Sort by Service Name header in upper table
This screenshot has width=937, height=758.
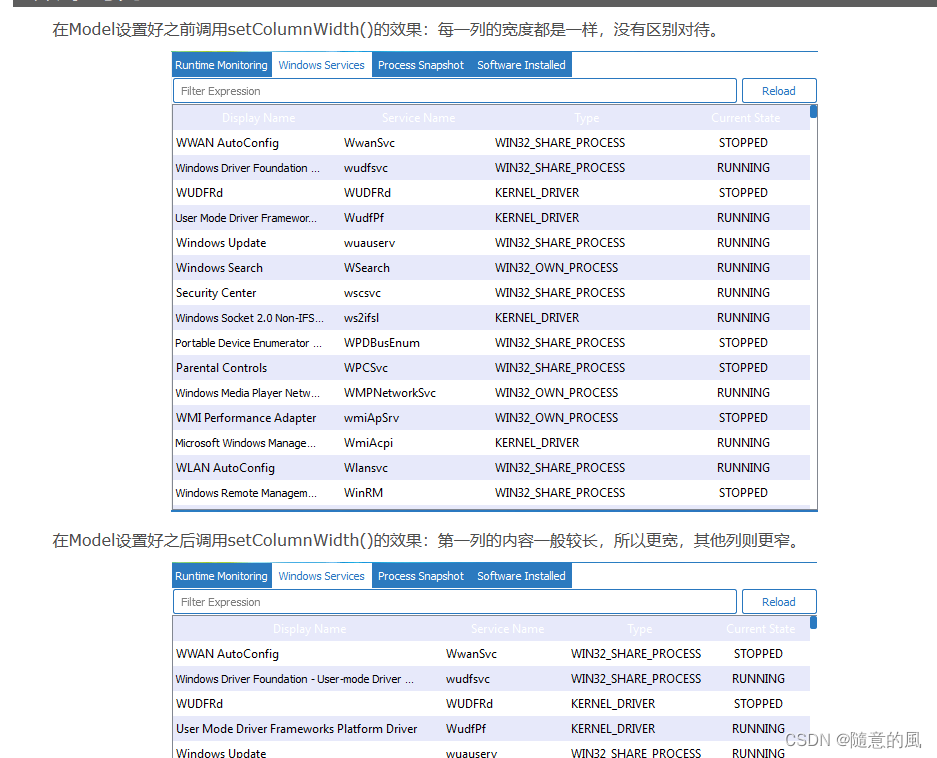coord(418,118)
